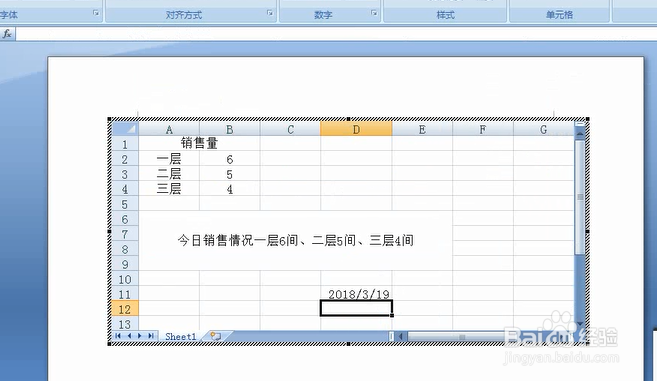Select row 9 header
The image size is (657, 381).
pyautogui.click(x=125, y=264)
